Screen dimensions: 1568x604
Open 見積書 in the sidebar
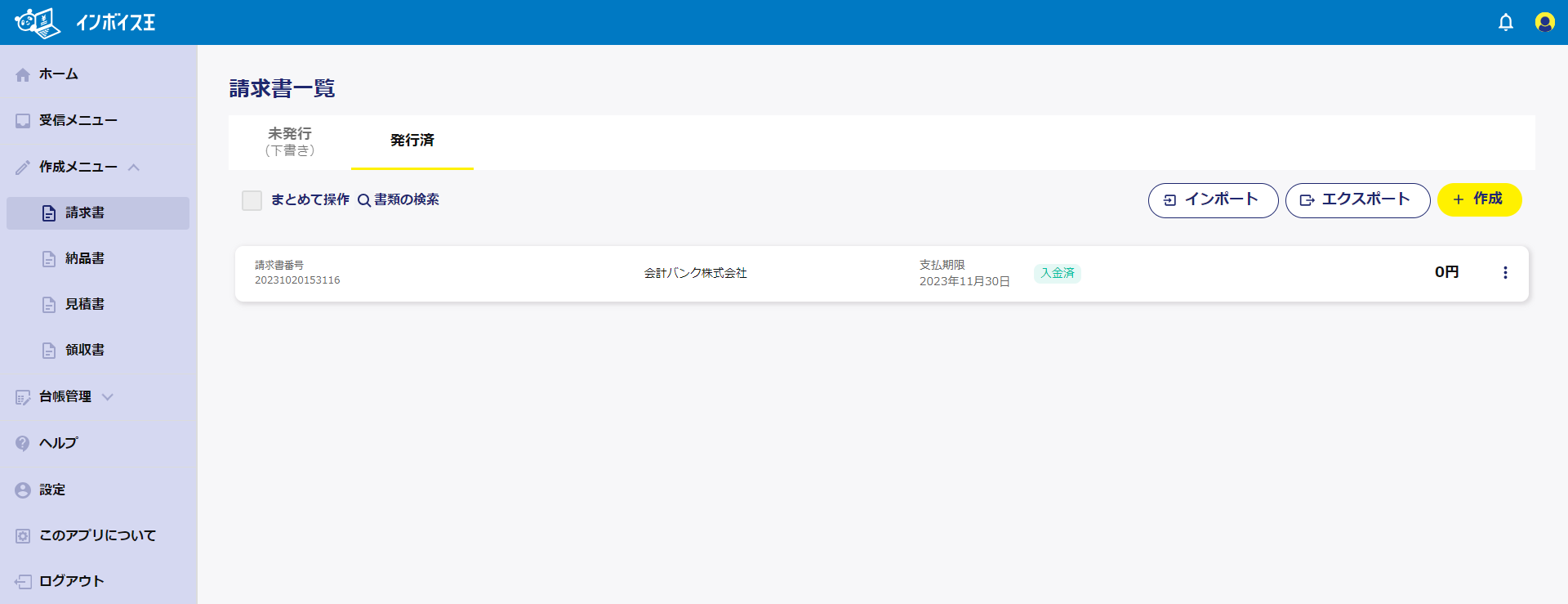pyautogui.click(x=98, y=305)
